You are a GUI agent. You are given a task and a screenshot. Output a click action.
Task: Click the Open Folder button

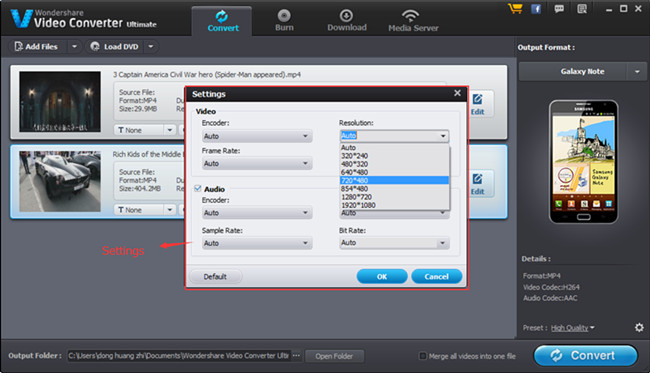[x=334, y=356]
